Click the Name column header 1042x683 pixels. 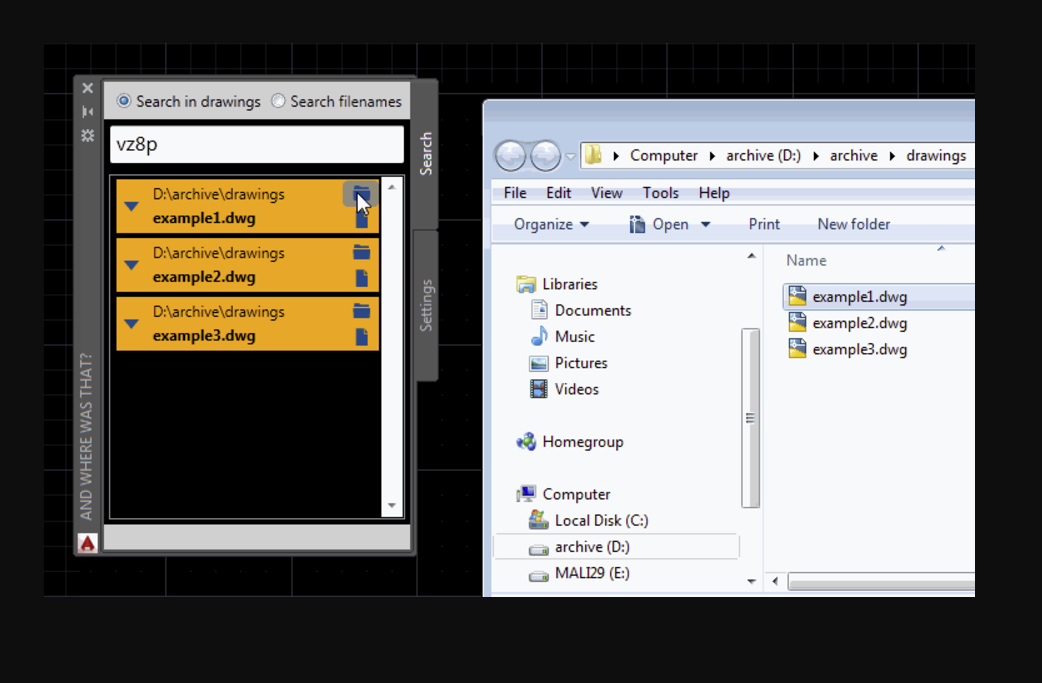coord(806,260)
